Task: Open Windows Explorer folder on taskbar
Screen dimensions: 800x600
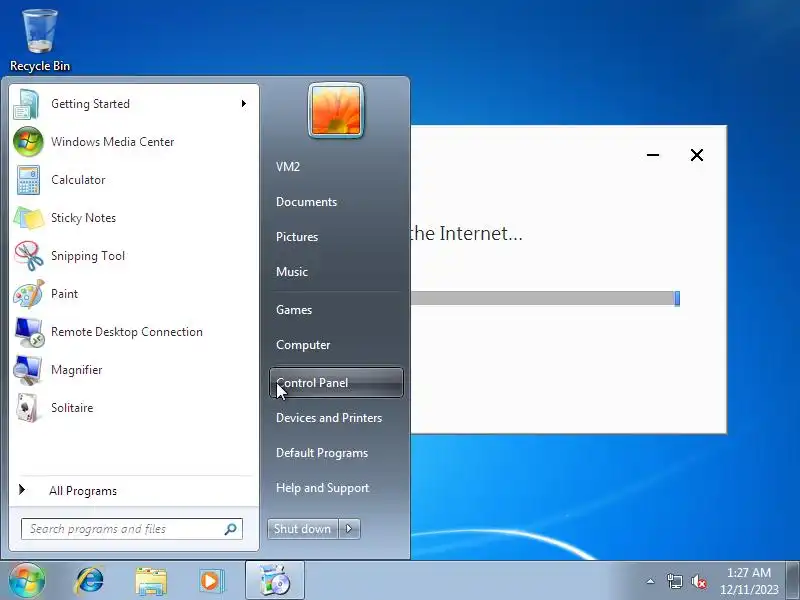Action: [151, 581]
